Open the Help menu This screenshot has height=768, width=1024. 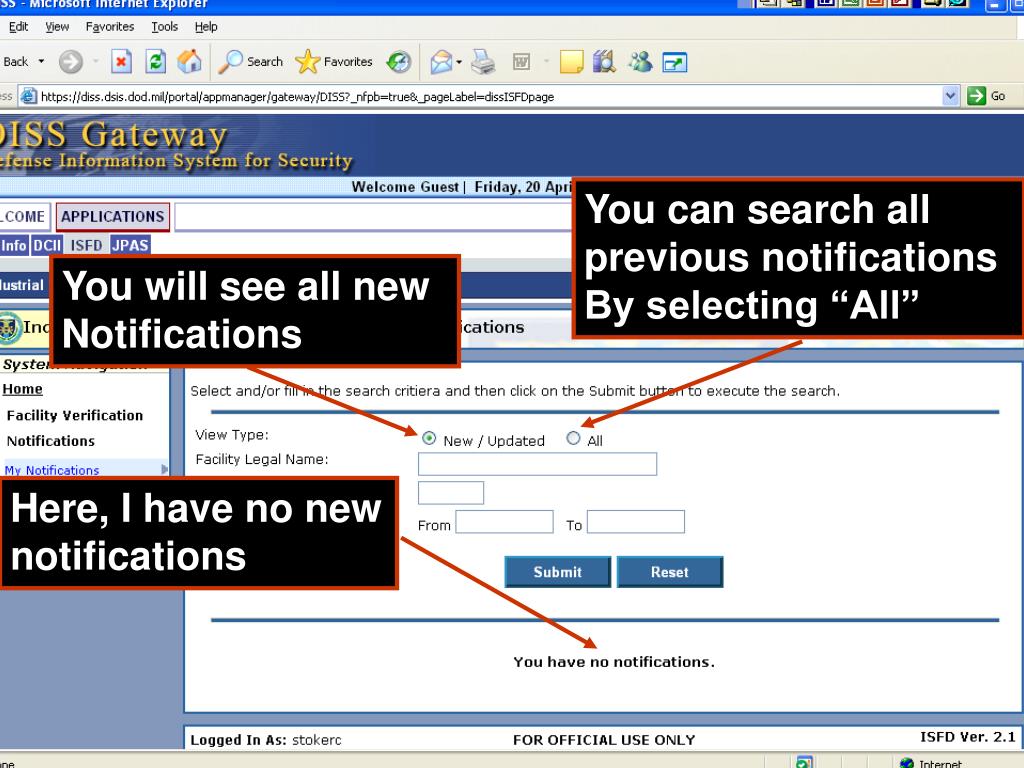pyautogui.click(x=206, y=27)
